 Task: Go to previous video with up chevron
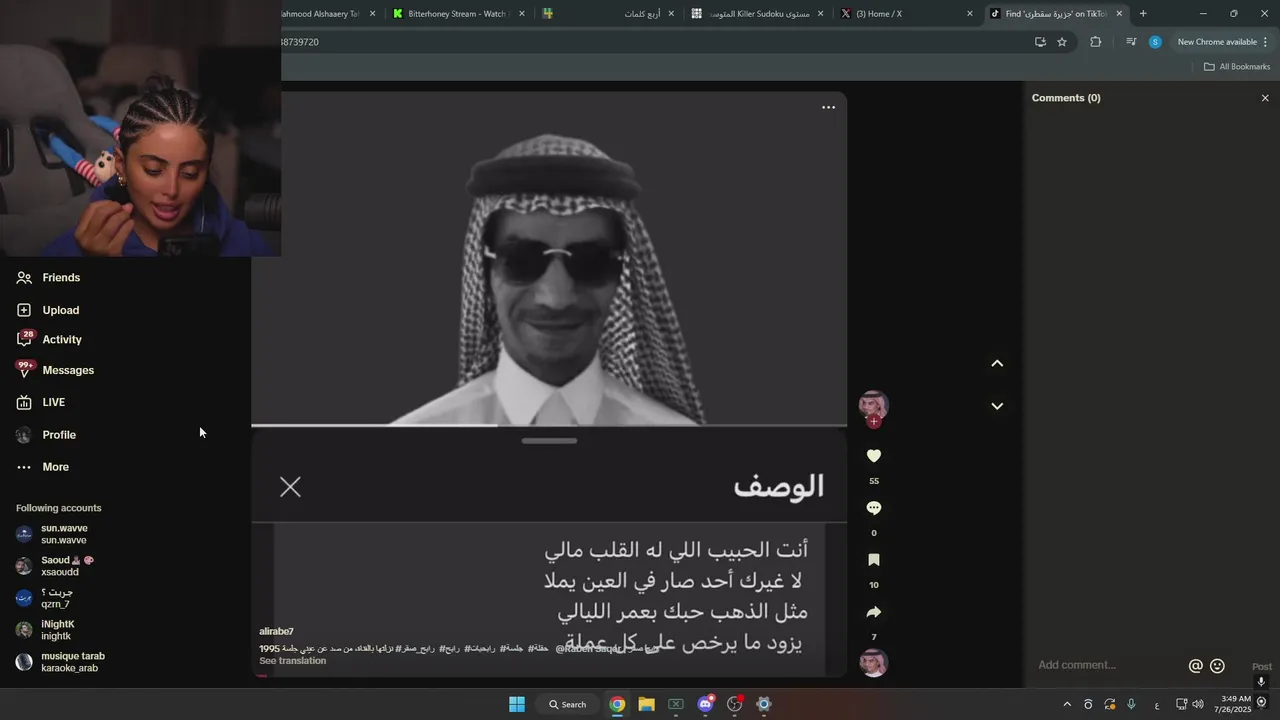click(x=997, y=364)
